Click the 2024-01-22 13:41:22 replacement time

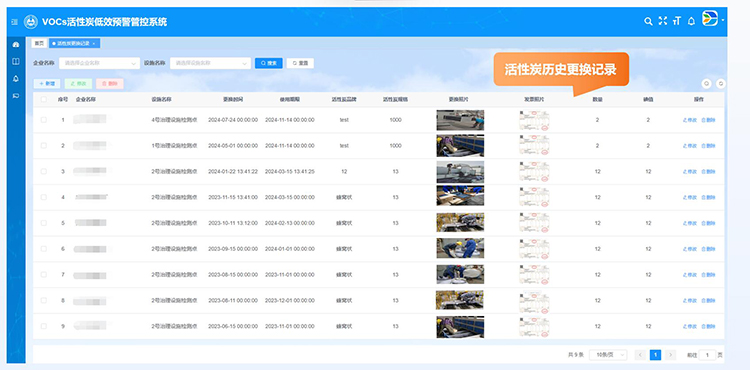[x=233, y=172]
